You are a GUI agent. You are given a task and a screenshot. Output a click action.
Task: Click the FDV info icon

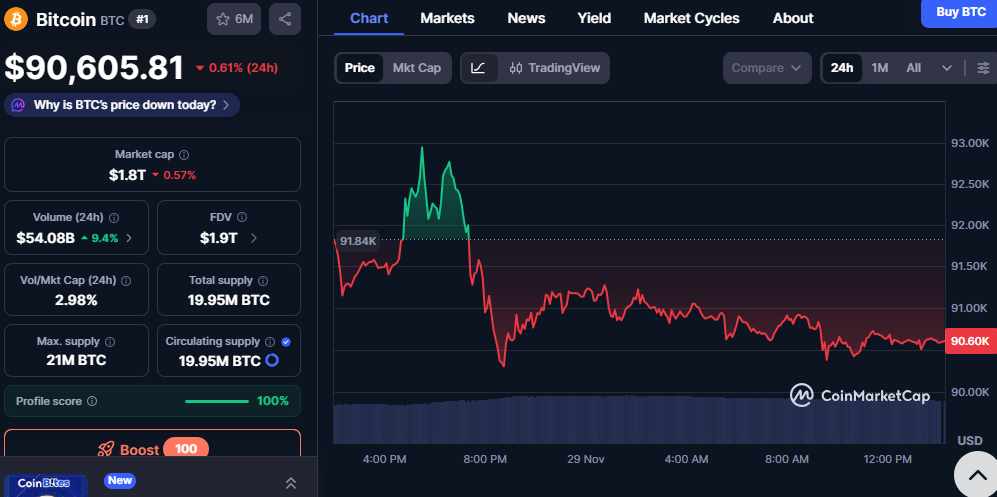pos(242,217)
